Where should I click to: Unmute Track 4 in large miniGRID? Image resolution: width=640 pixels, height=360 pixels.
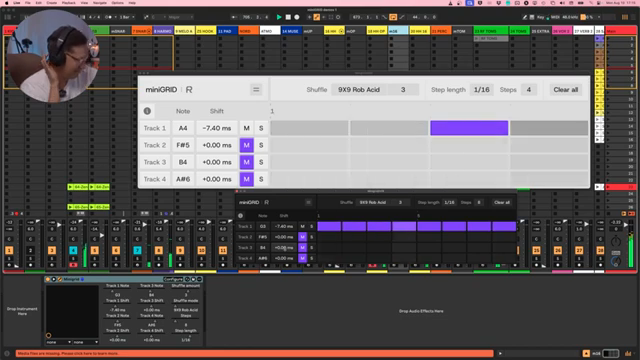click(247, 179)
